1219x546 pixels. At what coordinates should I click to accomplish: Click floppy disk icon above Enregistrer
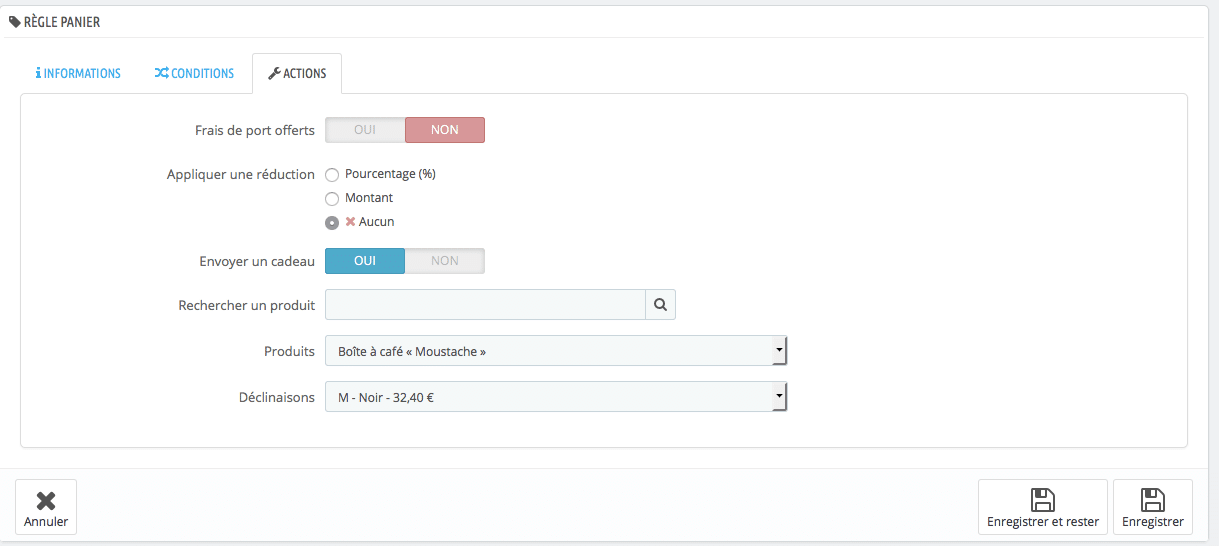(x=1153, y=500)
